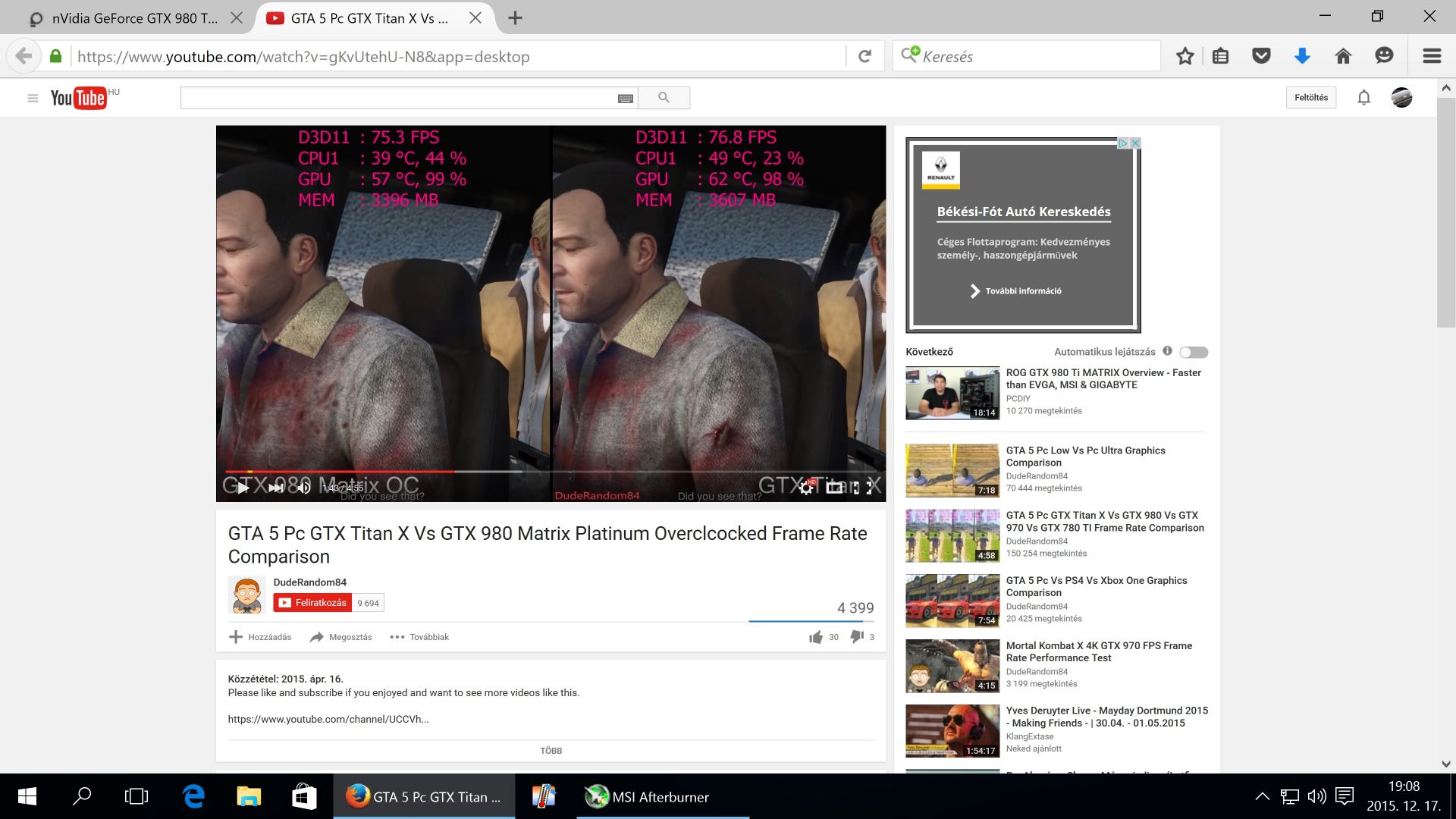Open the Továbbiak more options menu

click(419, 637)
